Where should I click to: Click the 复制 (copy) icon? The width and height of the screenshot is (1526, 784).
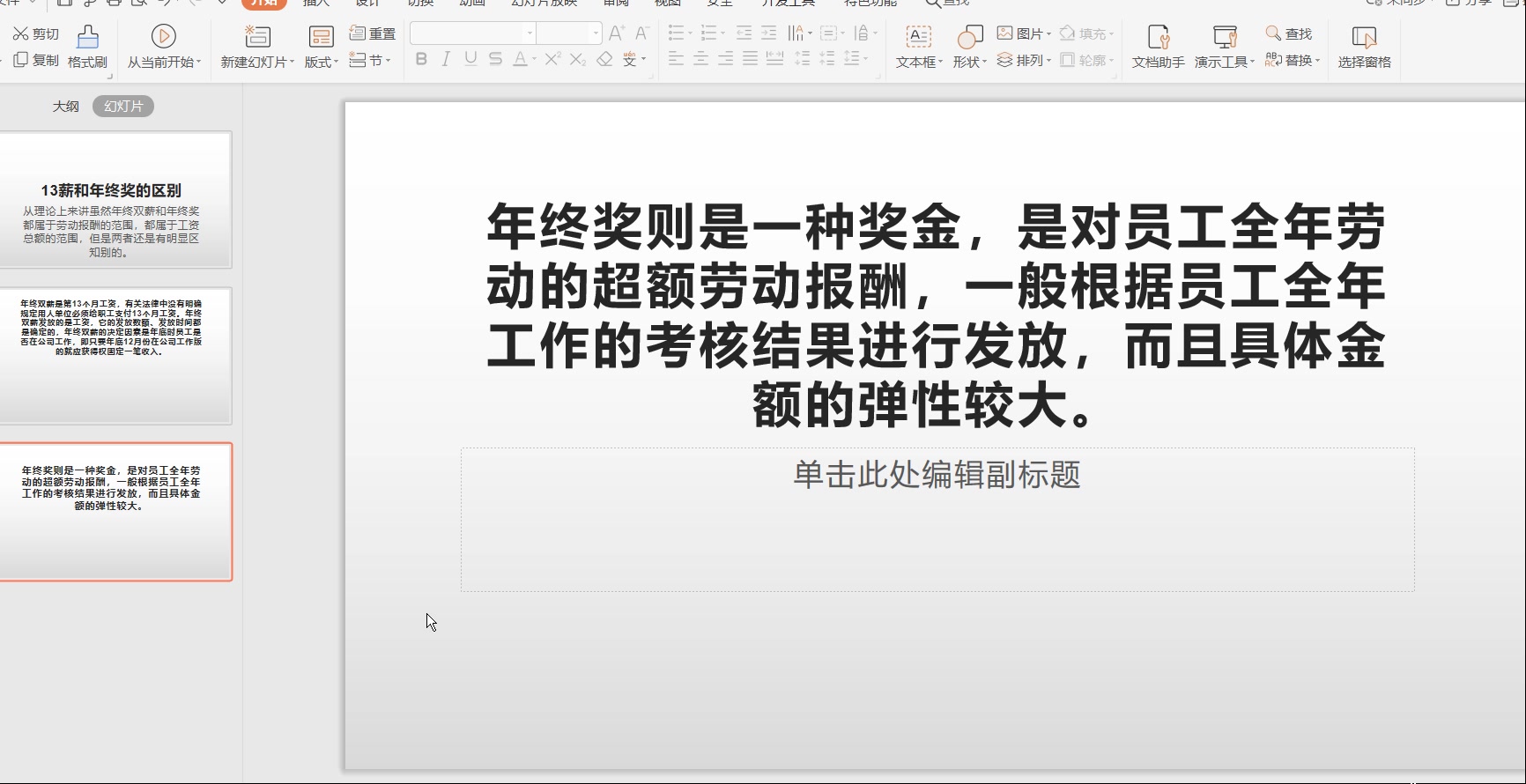click(x=20, y=60)
